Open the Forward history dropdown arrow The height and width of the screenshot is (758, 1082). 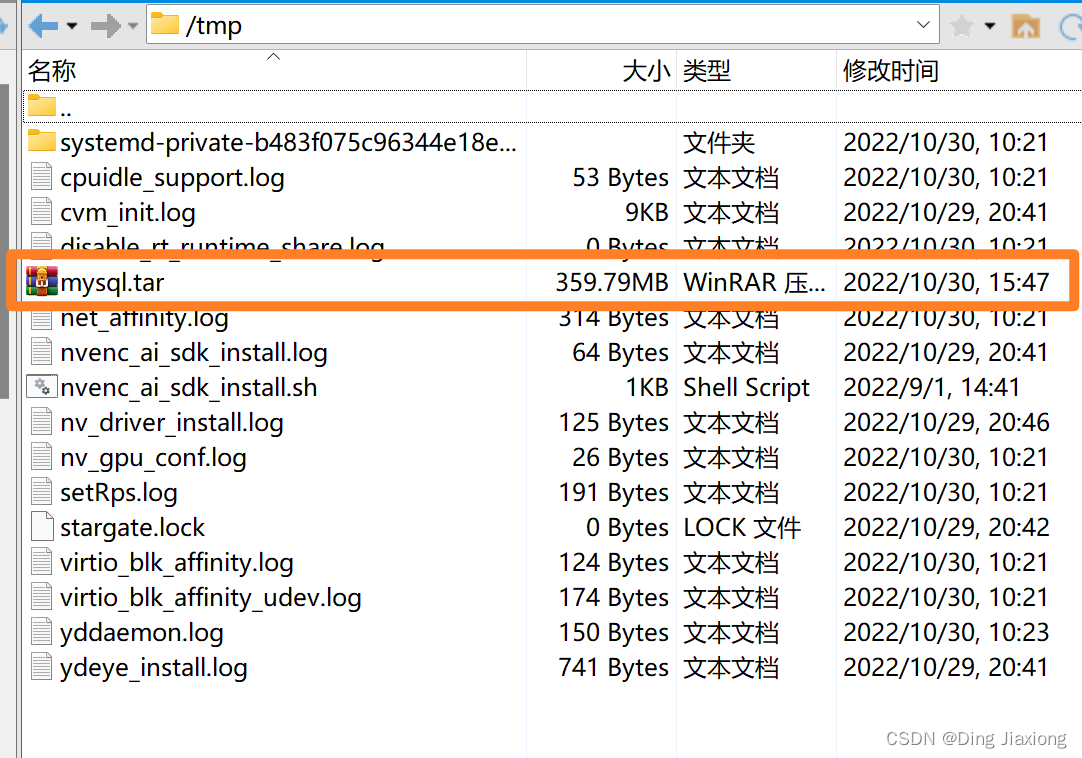pos(133,26)
